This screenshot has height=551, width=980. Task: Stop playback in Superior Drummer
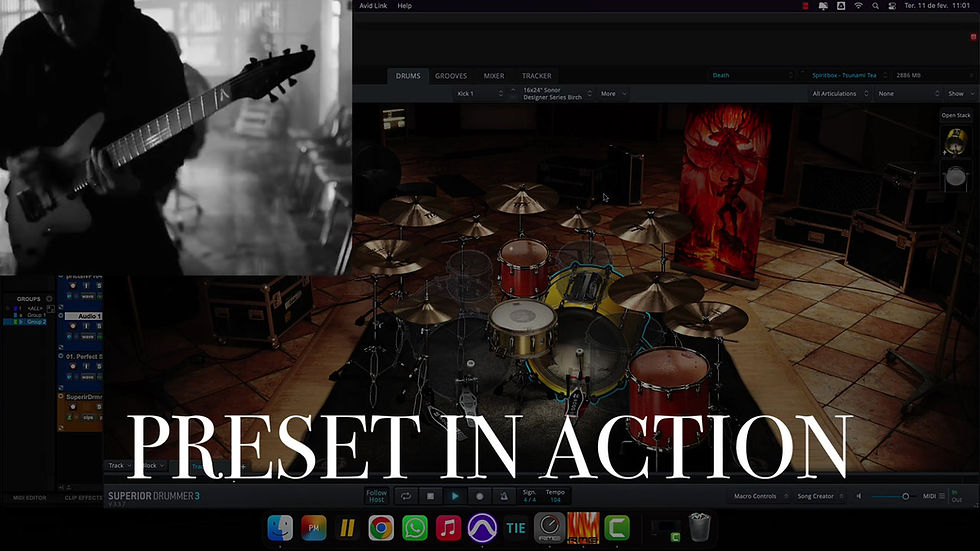pyautogui.click(x=430, y=496)
